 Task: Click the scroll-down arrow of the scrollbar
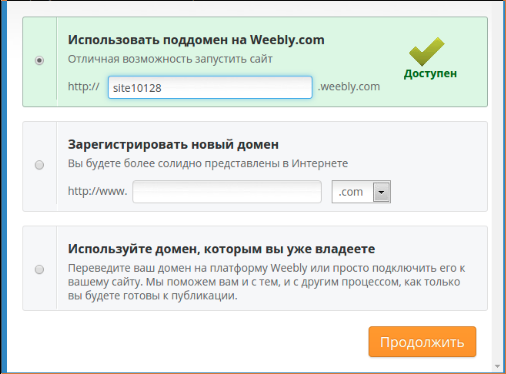tap(497, 366)
